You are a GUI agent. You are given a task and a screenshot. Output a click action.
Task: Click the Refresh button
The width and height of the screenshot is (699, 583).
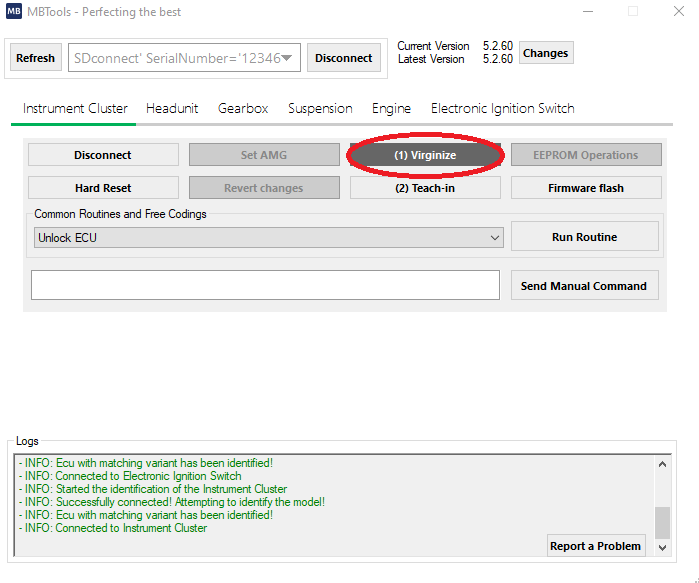36,58
